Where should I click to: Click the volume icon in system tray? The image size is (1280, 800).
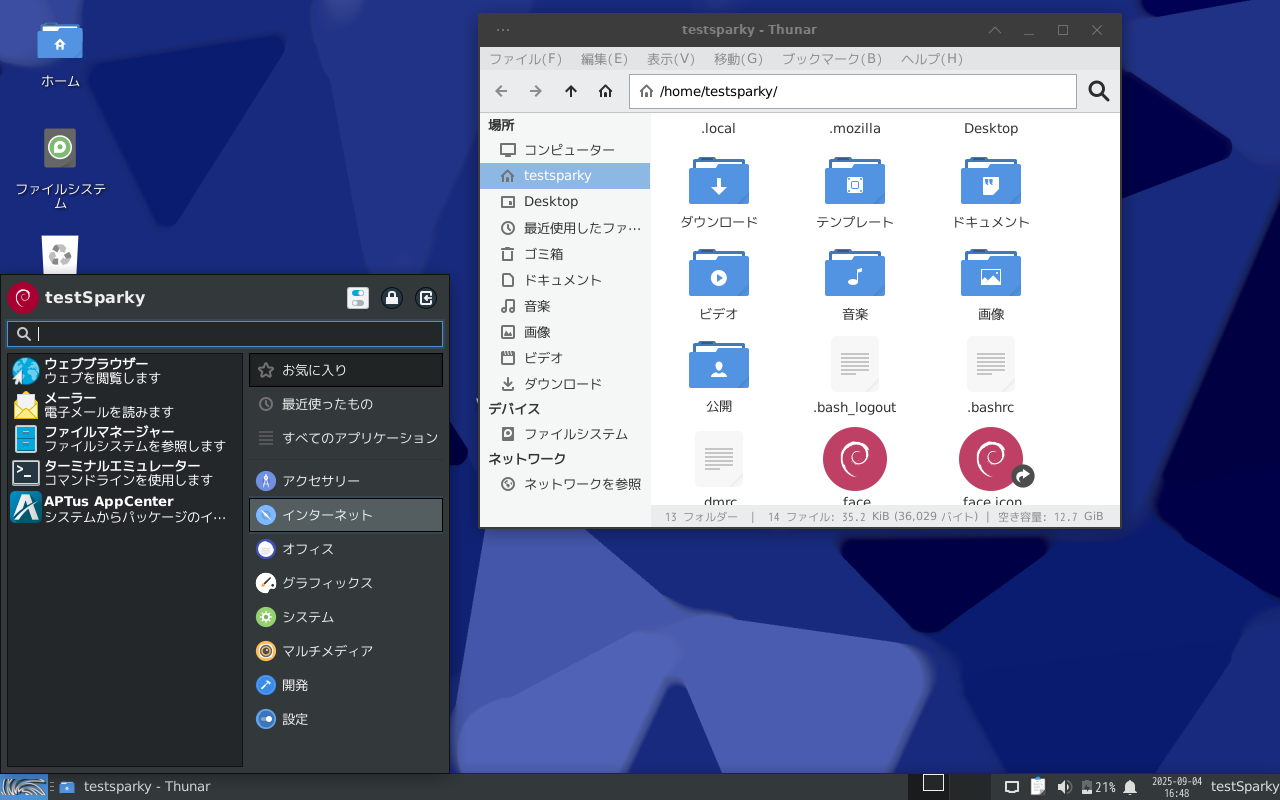1064,787
